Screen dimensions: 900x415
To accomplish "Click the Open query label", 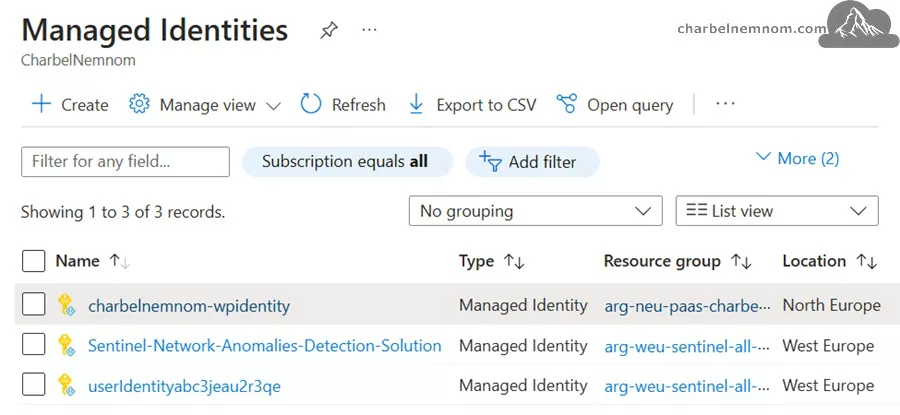I will pyautogui.click(x=630, y=106).
